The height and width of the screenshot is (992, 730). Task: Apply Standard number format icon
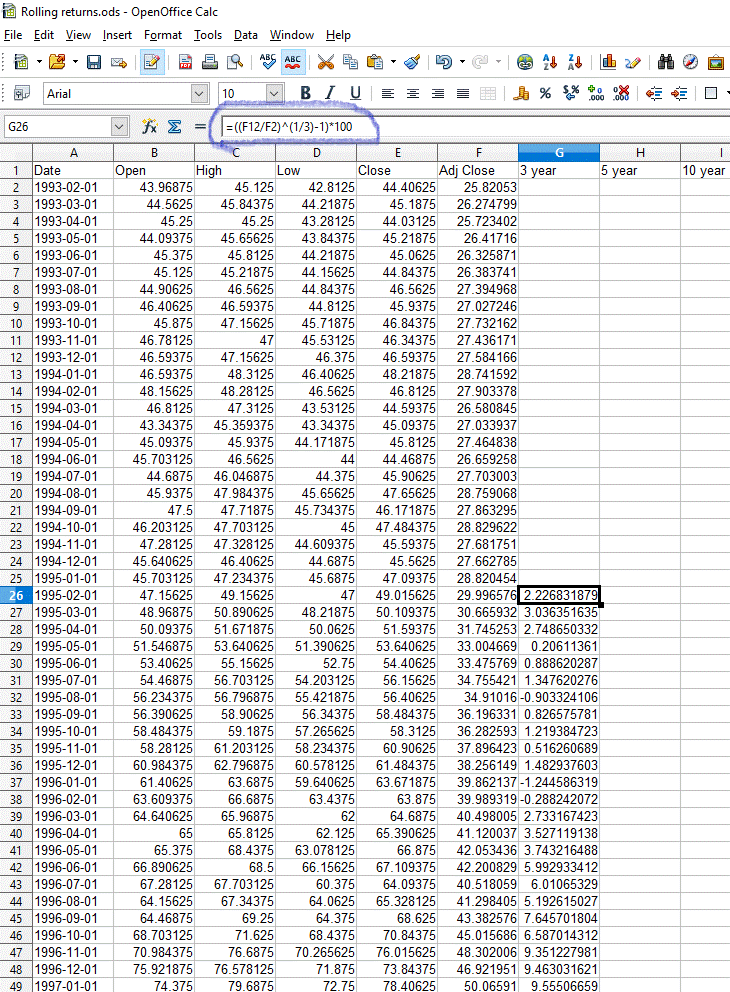[x=571, y=94]
